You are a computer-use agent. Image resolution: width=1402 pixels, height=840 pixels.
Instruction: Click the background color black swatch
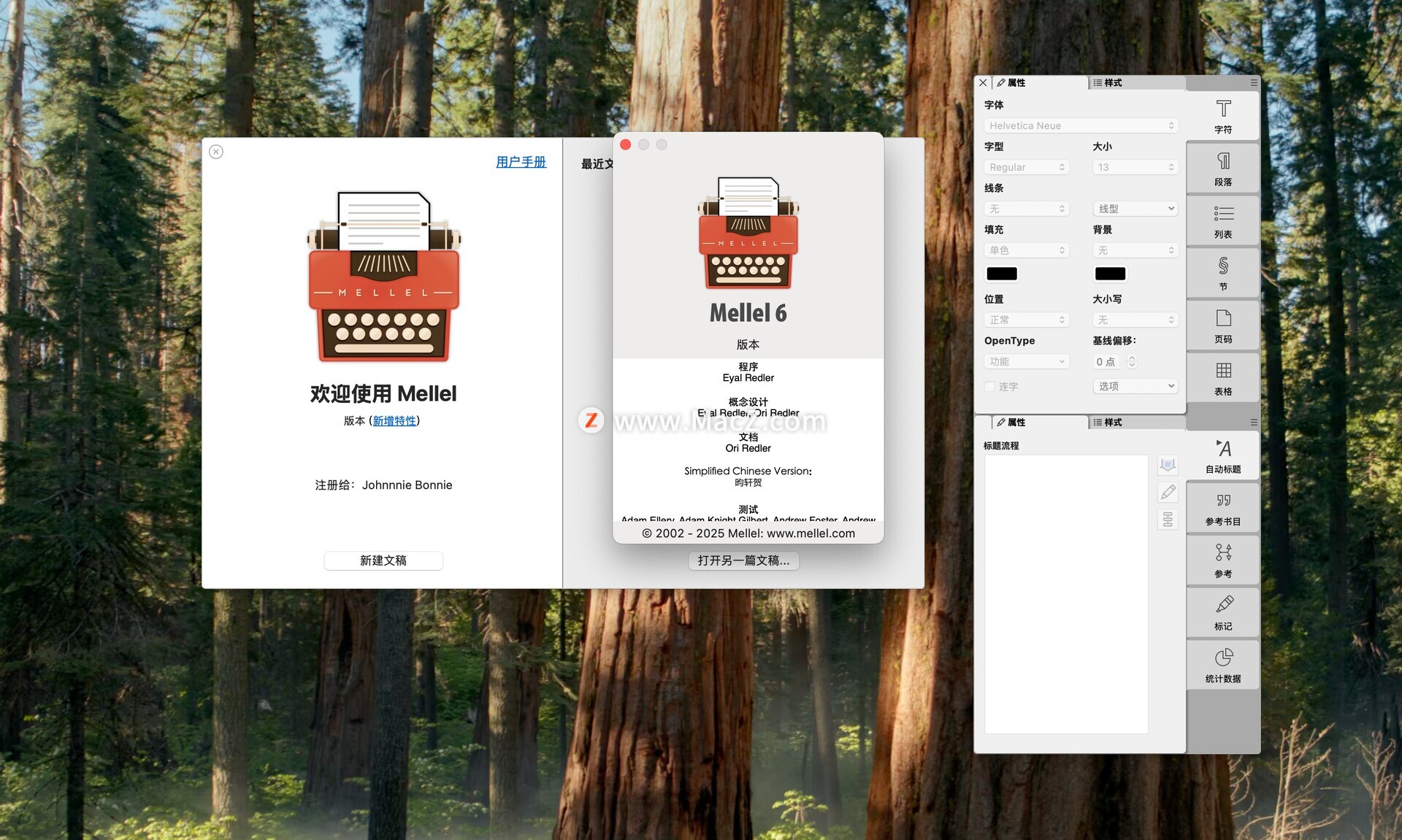[x=1110, y=274]
